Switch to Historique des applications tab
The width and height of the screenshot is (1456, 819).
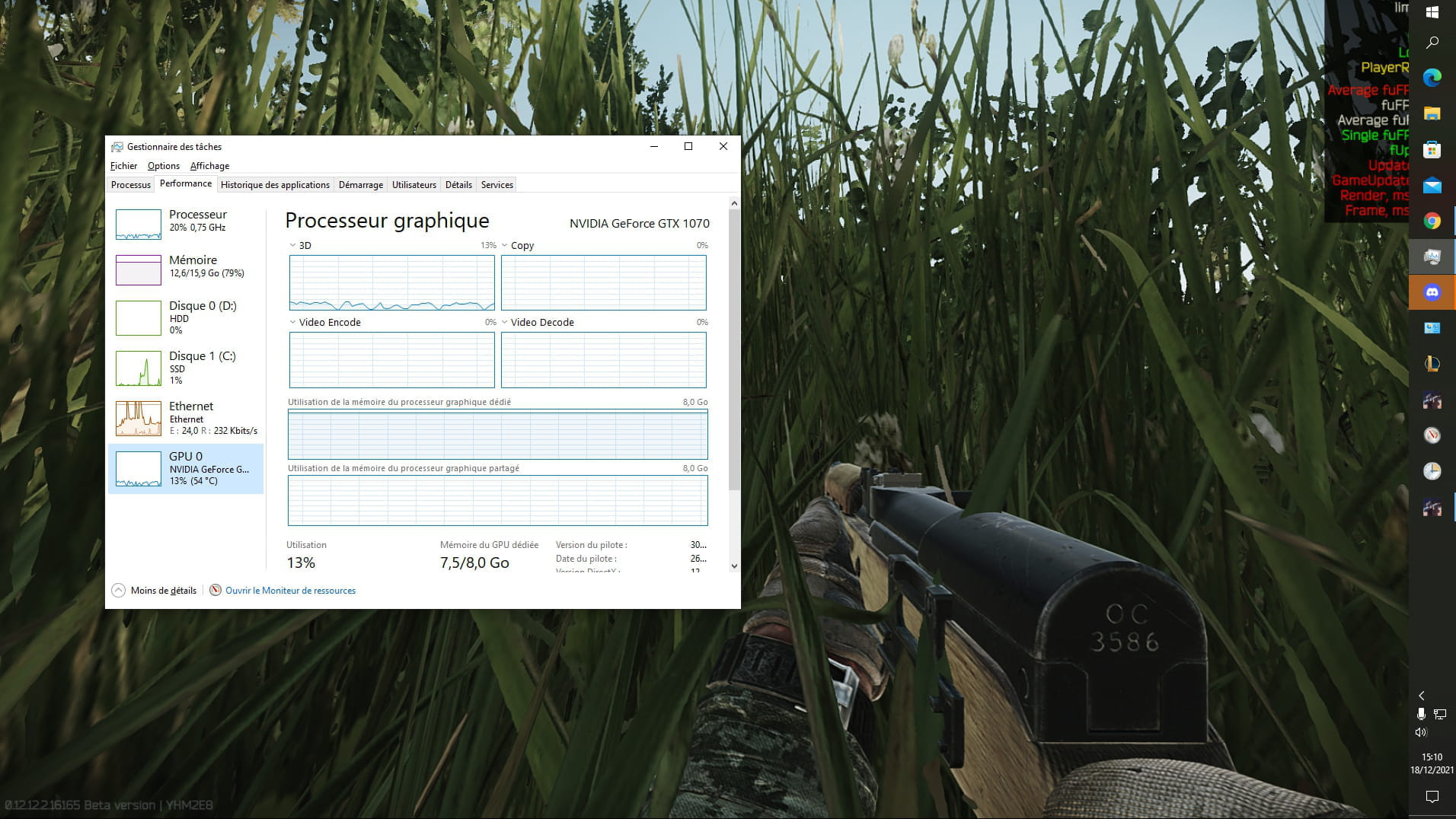tap(275, 184)
